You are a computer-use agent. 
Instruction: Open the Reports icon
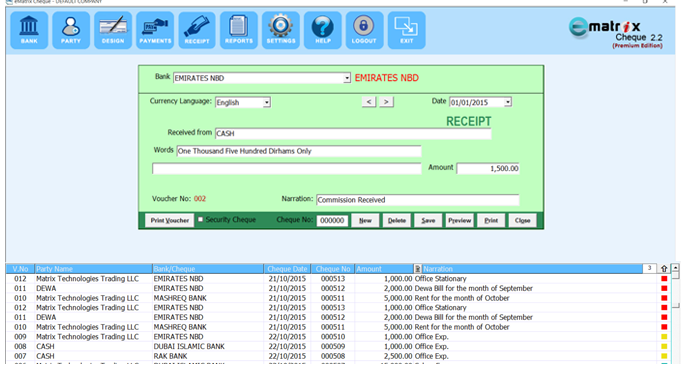[239, 30]
